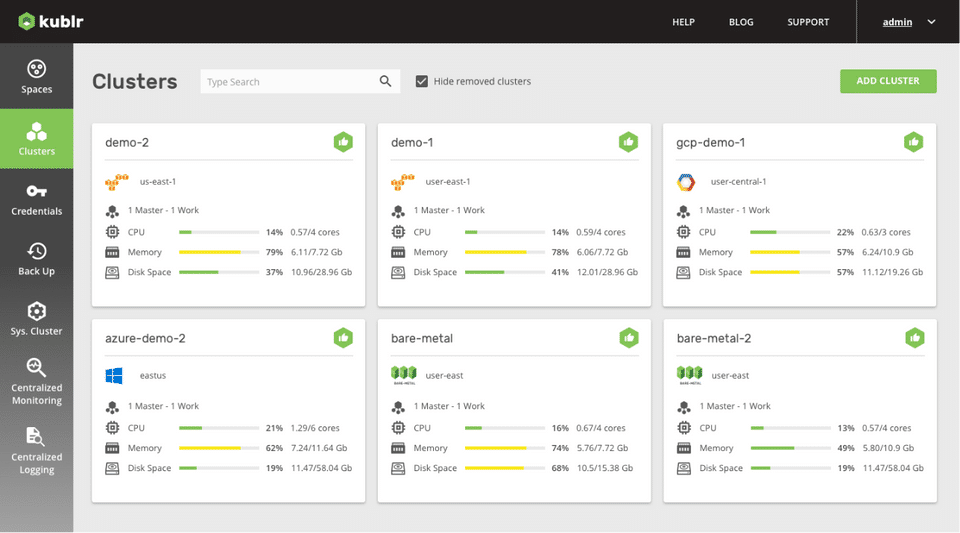
Task: Click demo-2 thumbs-up status icon
Action: coord(343,142)
